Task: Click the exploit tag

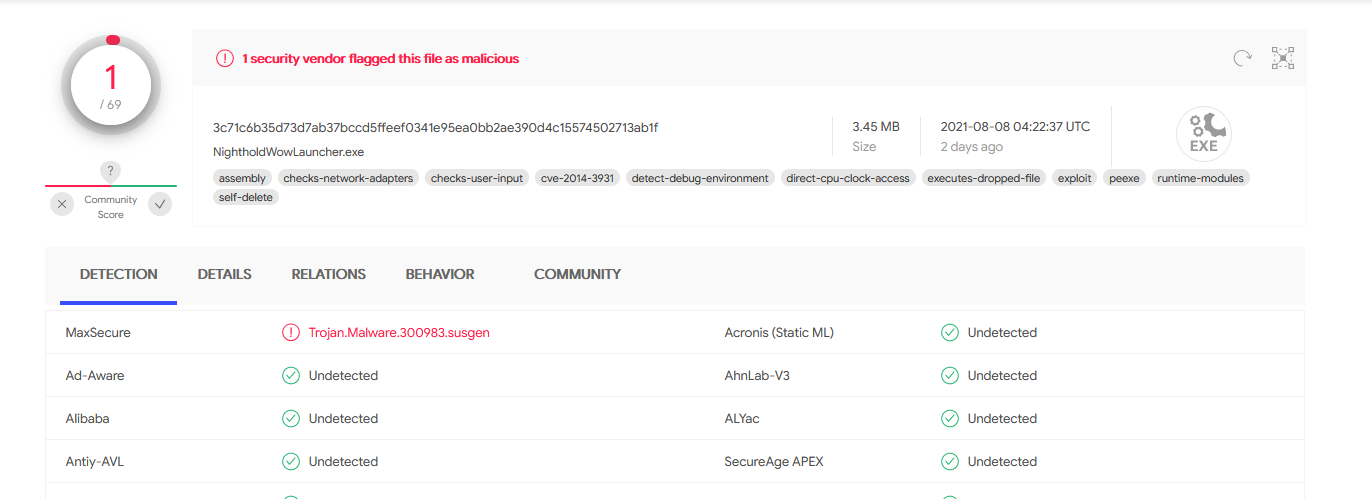Action: tap(1075, 178)
